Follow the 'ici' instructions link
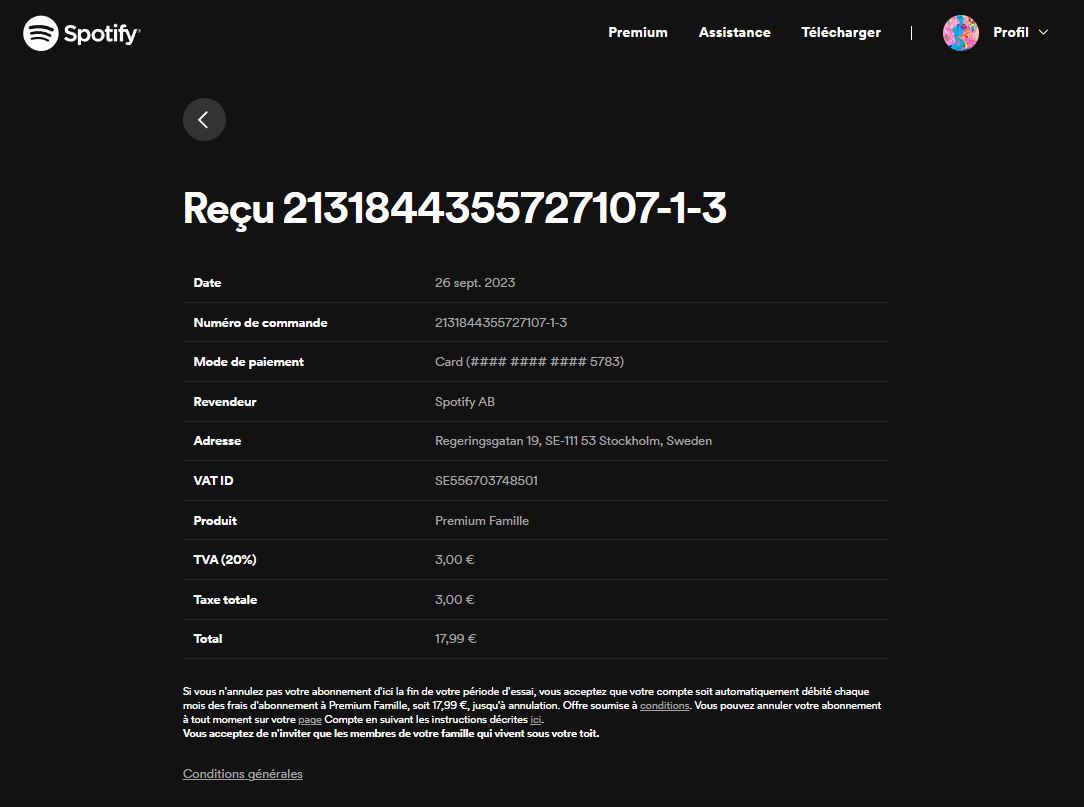 coord(536,720)
